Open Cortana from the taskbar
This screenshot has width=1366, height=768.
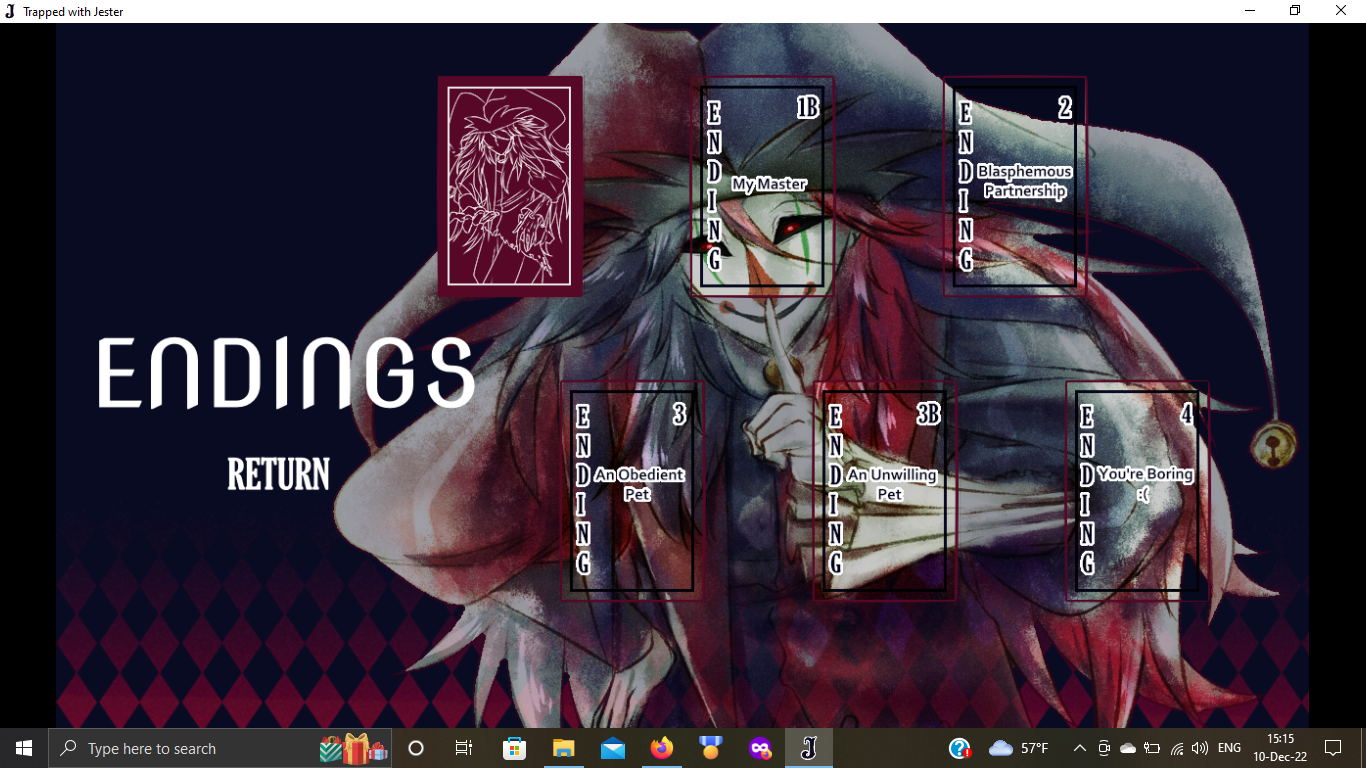click(x=416, y=748)
